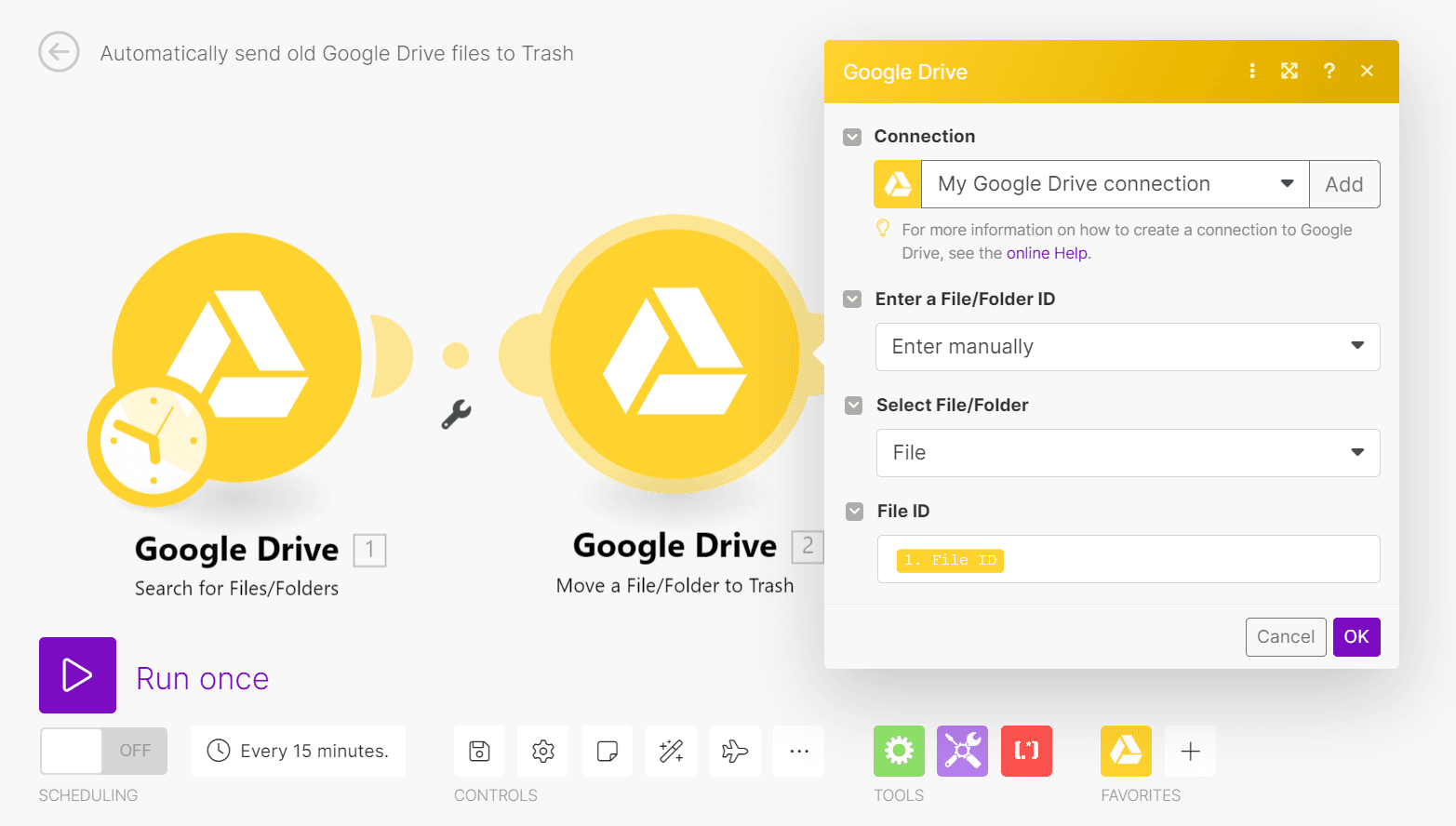The height and width of the screenshot is (826, 1456).
Task: Select the Text Parser tool
Action: (1026, 751)
